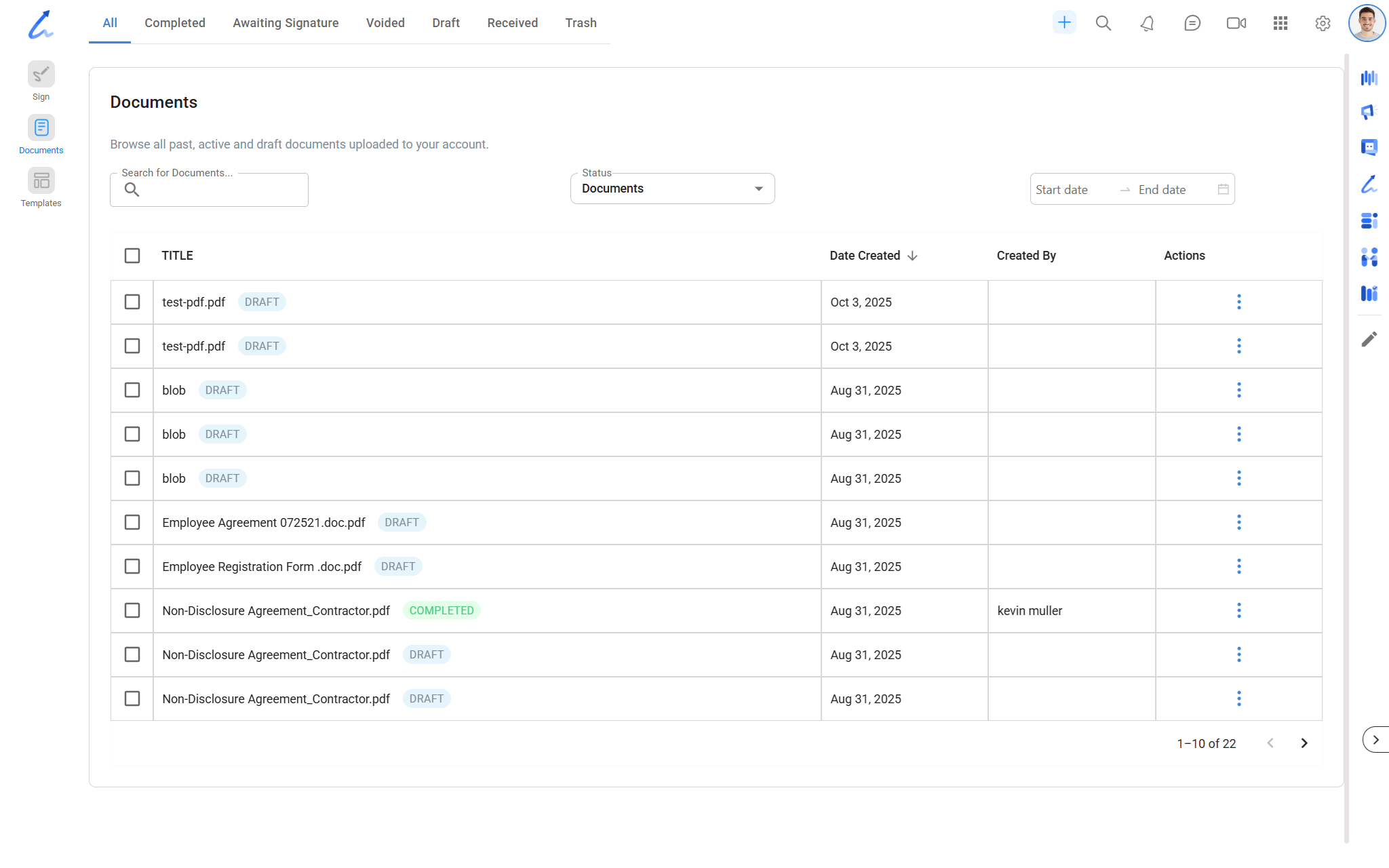The height and width of the screenshot is (868, 1389).
Task: Check the Employee Agreement 072521.doc.pdf row checkbox
Action: 132,522
